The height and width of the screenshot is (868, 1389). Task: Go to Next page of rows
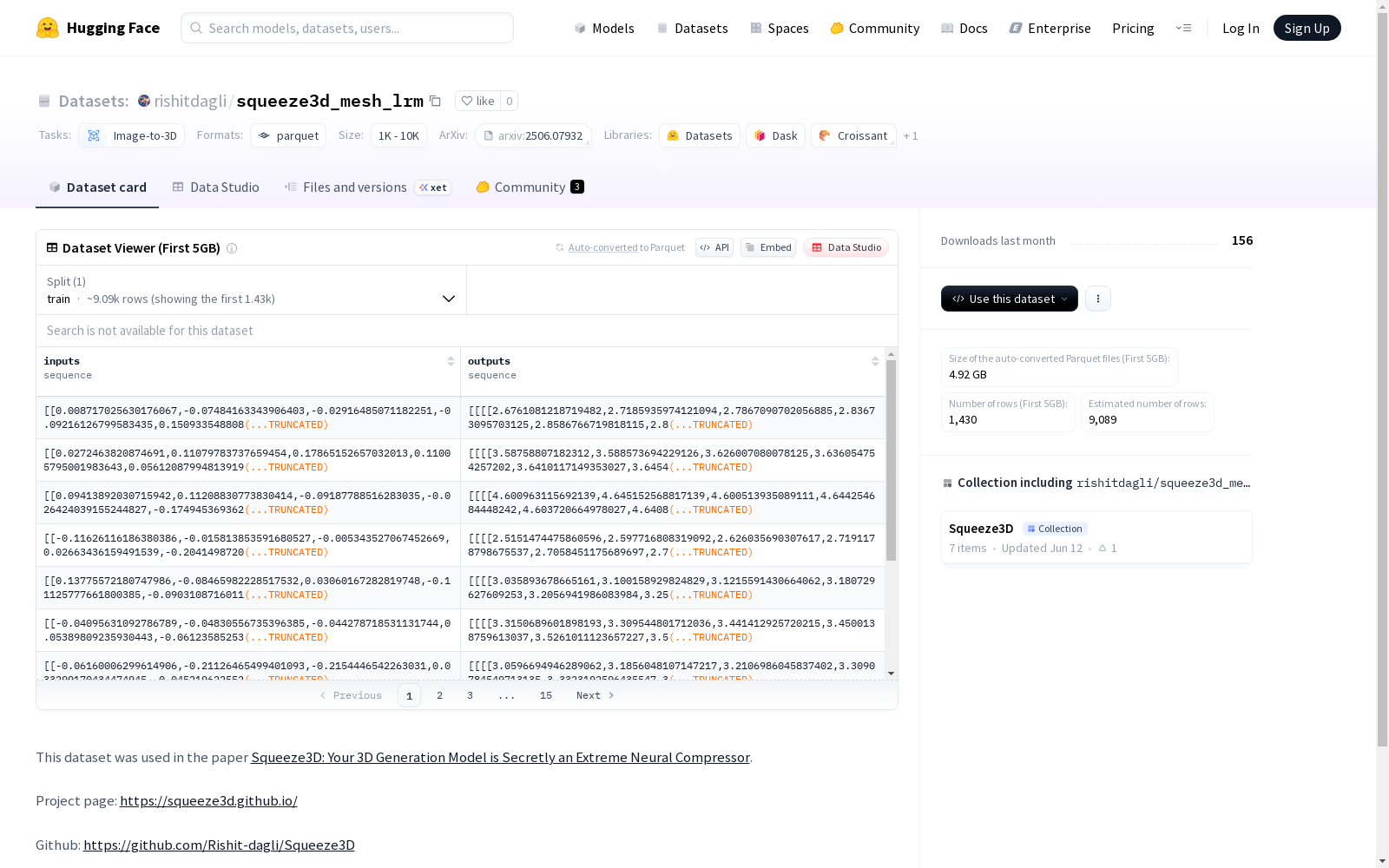(x=596, y=695)
